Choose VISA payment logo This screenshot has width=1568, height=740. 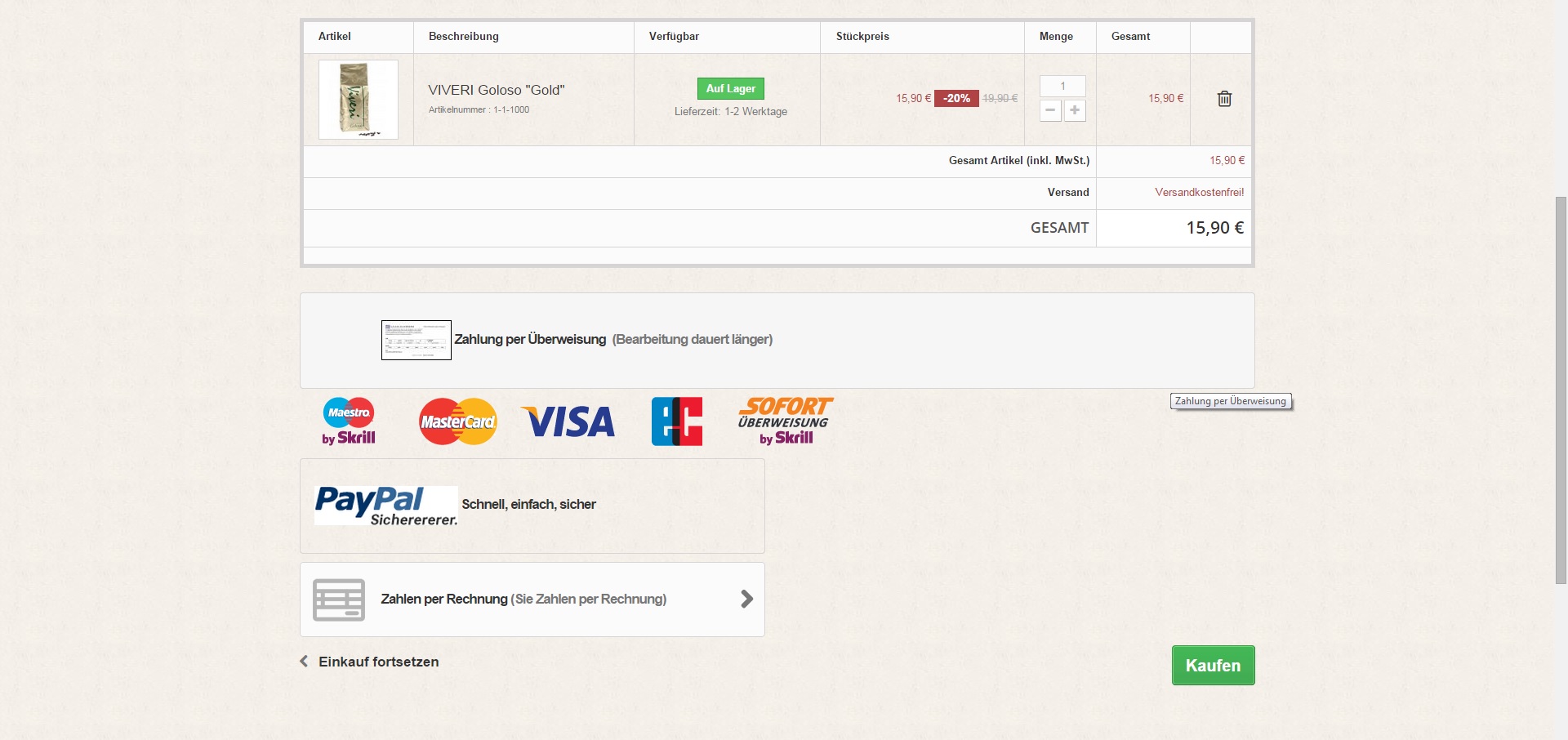click(568, 421)
